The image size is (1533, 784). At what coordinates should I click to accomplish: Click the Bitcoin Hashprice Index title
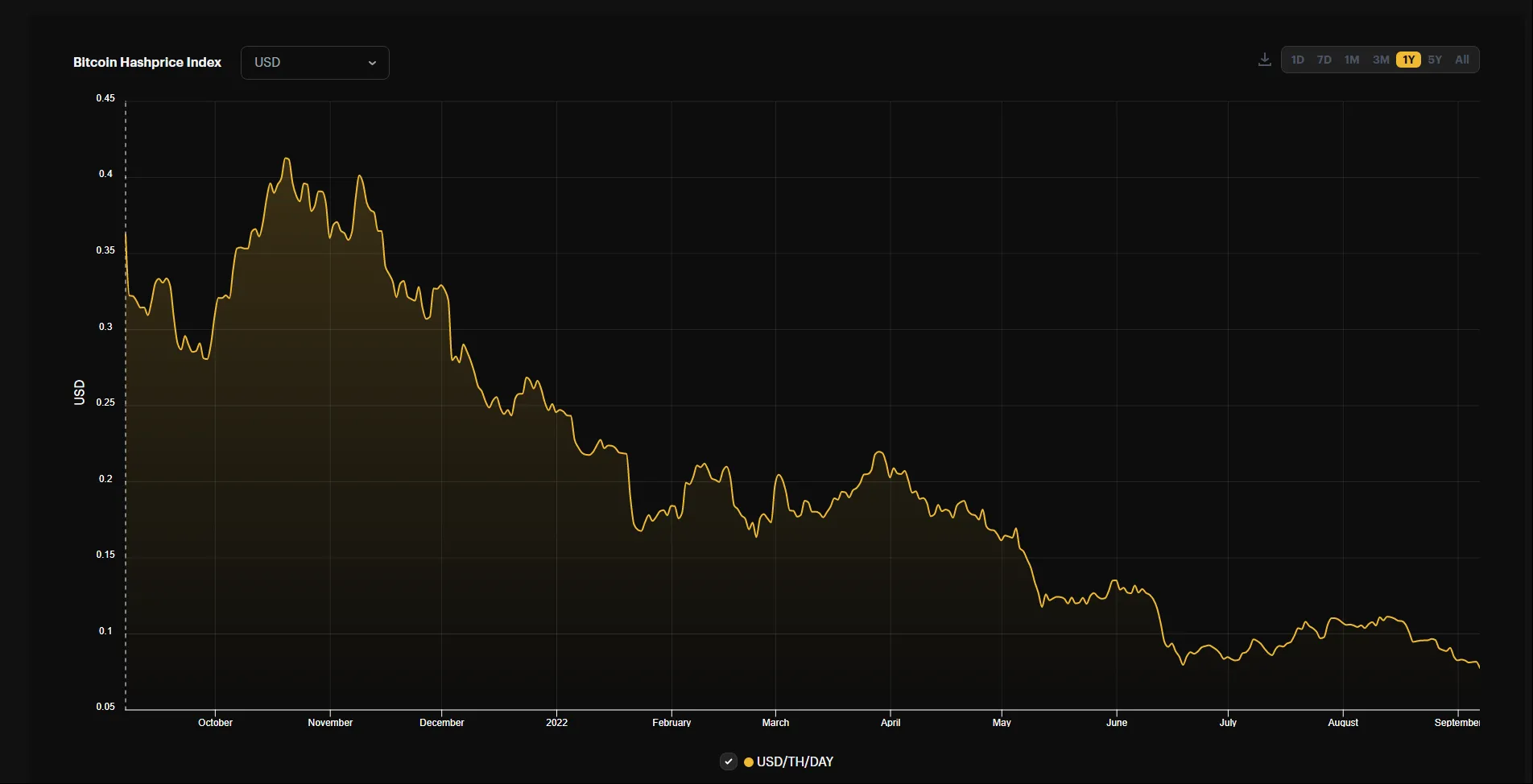147,63
